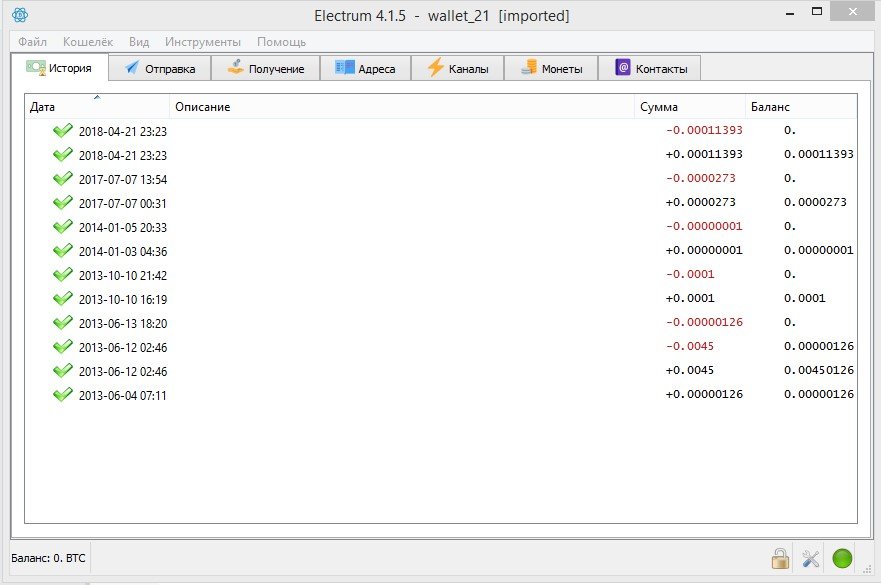Click confirmed checkmark on 2017-07-07 13:54 row
The height and width of the screenshot is (585, 881).
(x=62, y=179)
